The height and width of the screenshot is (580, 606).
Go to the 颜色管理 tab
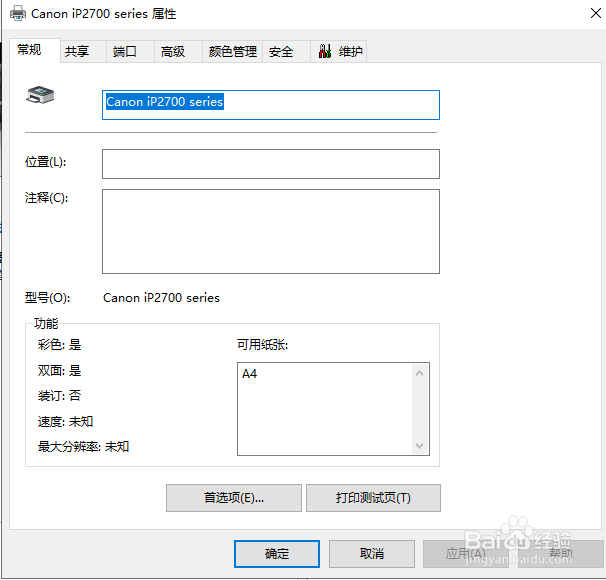click(232, 51)
